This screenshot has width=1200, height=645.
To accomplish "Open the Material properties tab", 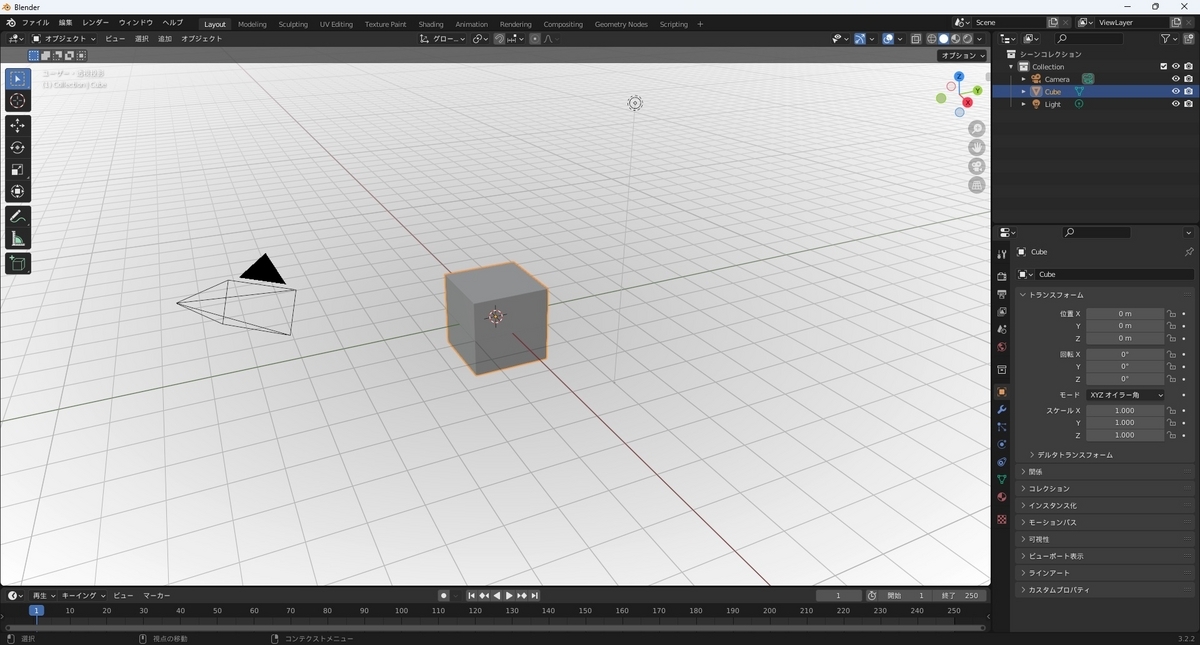I will click(1001, 497).
